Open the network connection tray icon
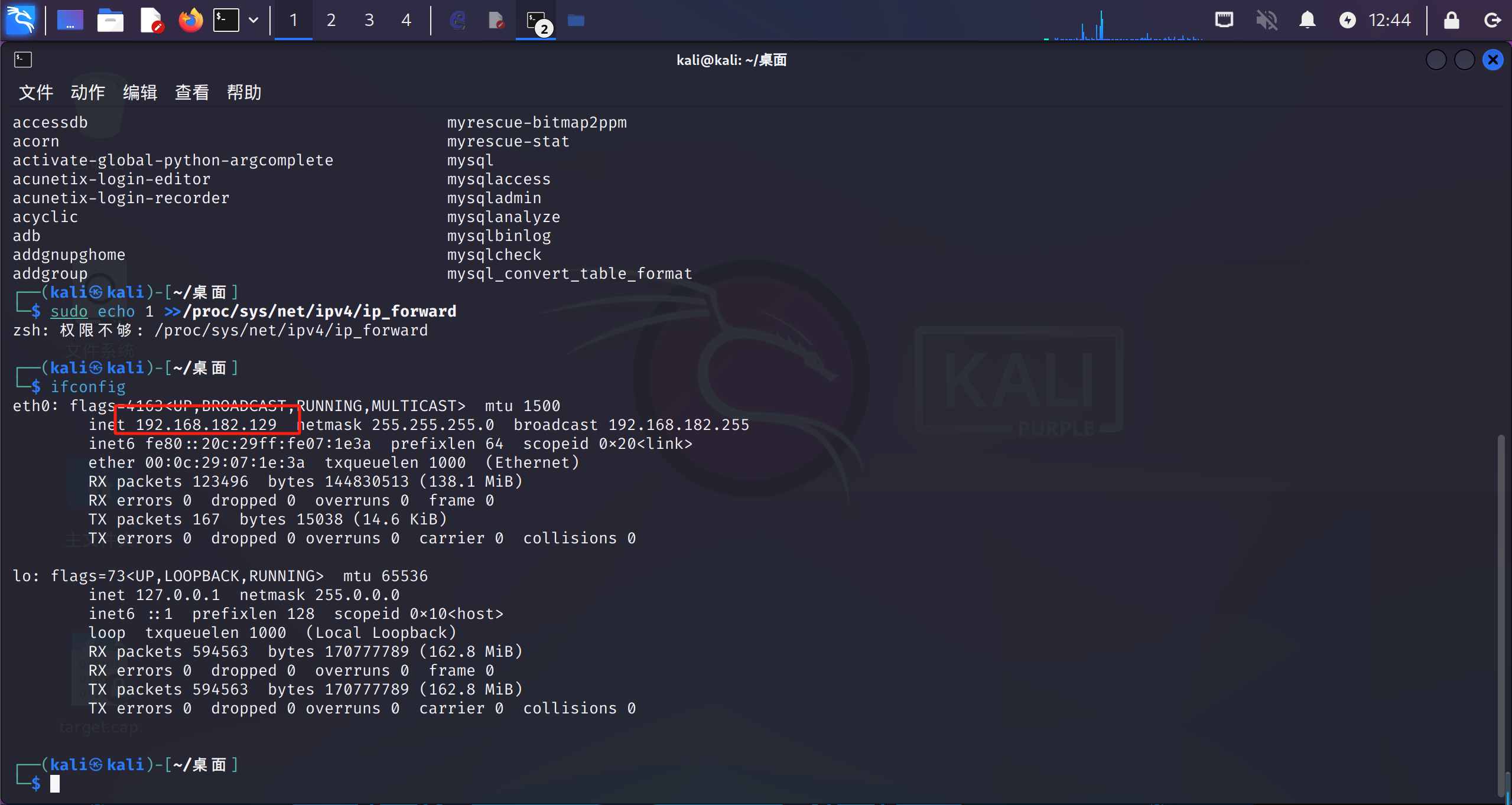This screenshot has width=1512, height=805. 1224,20
